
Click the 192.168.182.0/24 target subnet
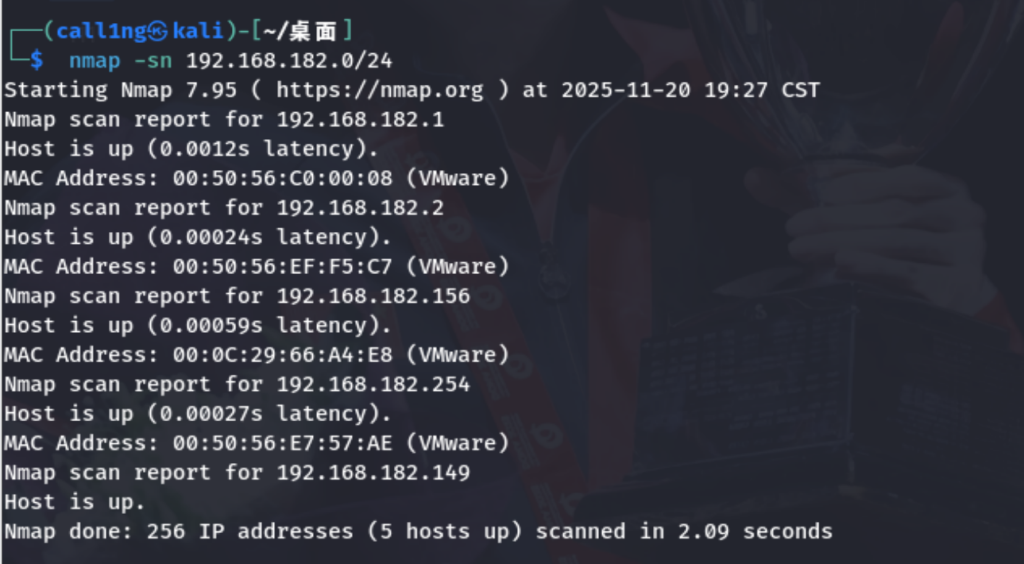tap(289, 60)
